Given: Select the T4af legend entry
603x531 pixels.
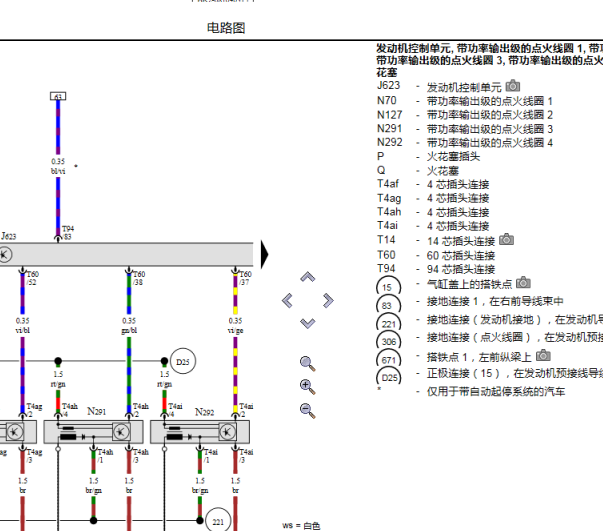Looking at the screenshot, I should (433, 184).
